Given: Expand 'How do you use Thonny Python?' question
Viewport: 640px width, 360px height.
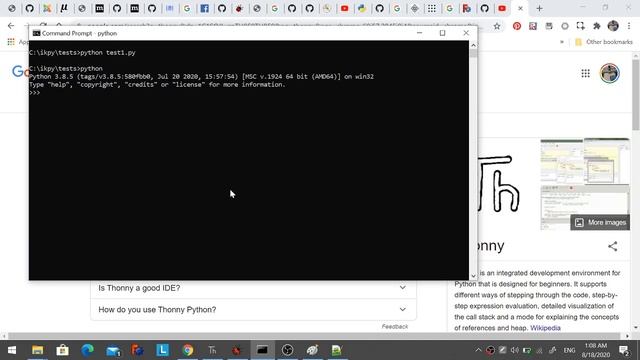Looking at the screenshot, I should pos(253,309).
